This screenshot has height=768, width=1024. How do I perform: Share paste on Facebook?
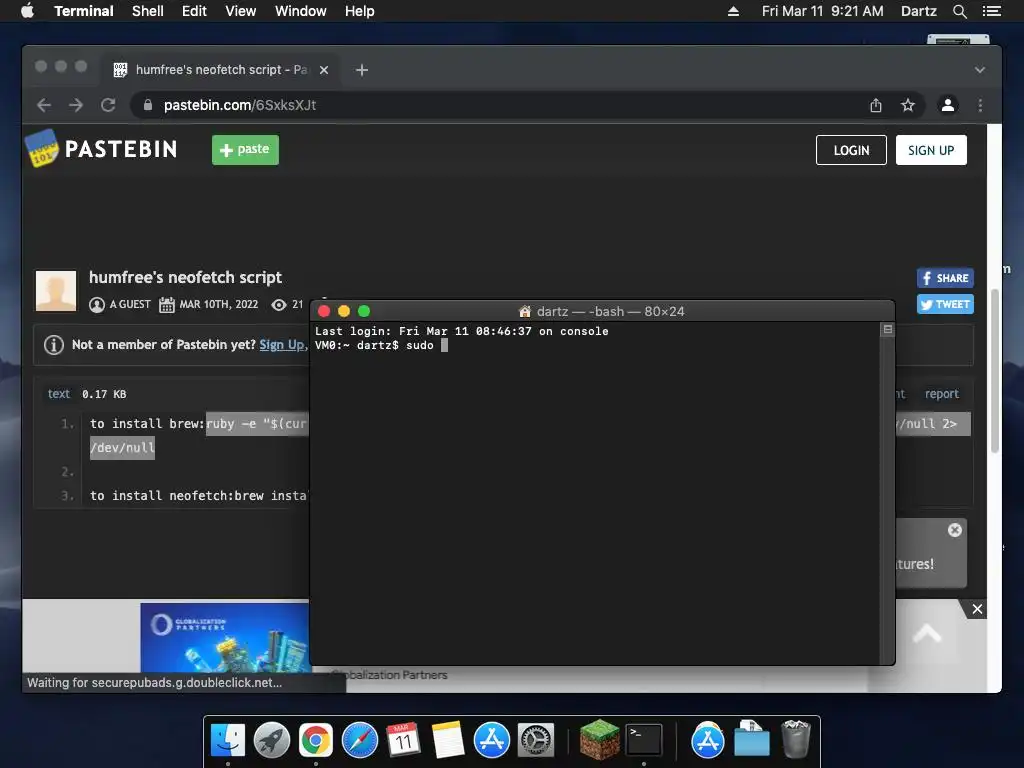945,278
